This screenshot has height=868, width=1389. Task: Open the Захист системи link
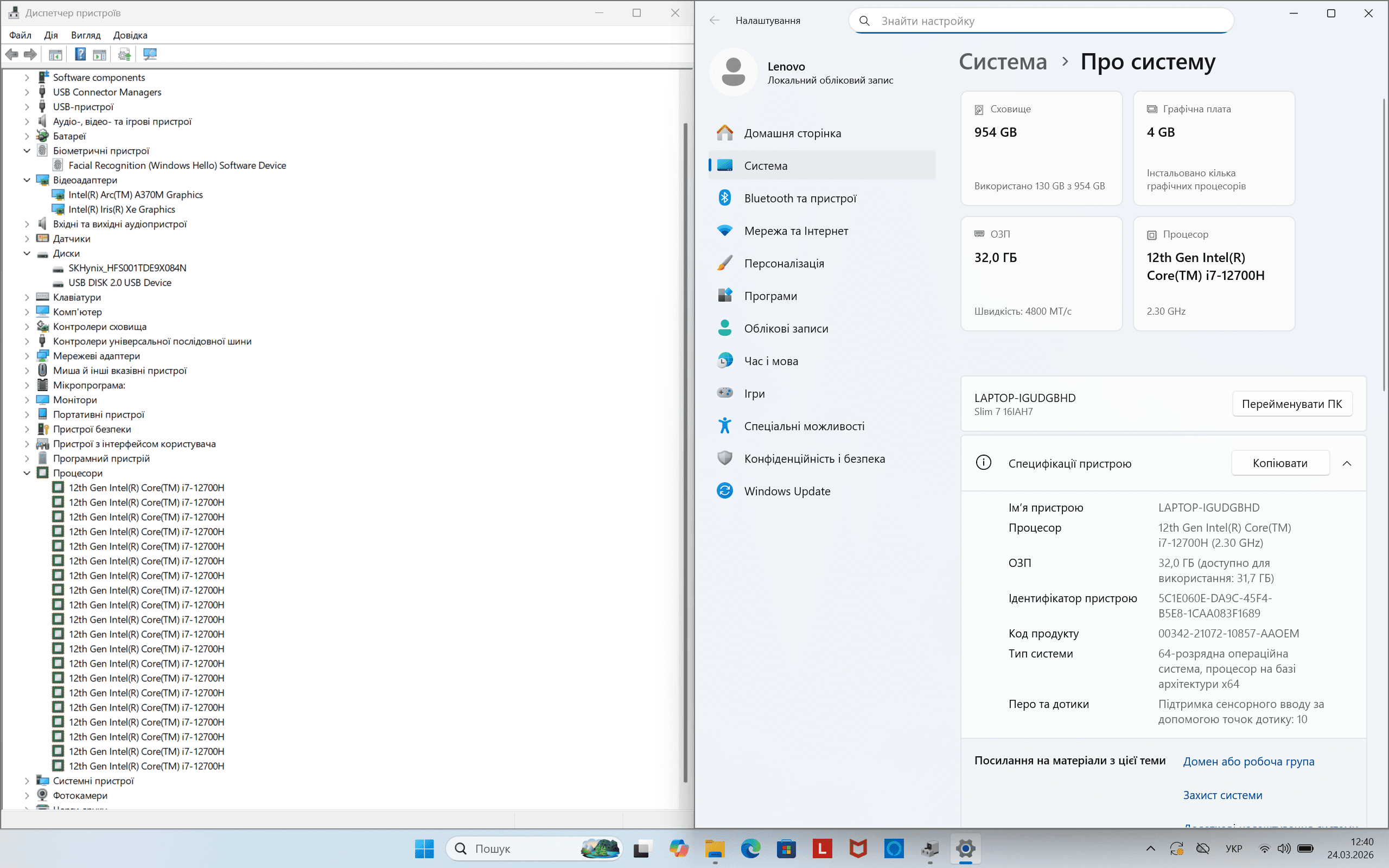1222,795
